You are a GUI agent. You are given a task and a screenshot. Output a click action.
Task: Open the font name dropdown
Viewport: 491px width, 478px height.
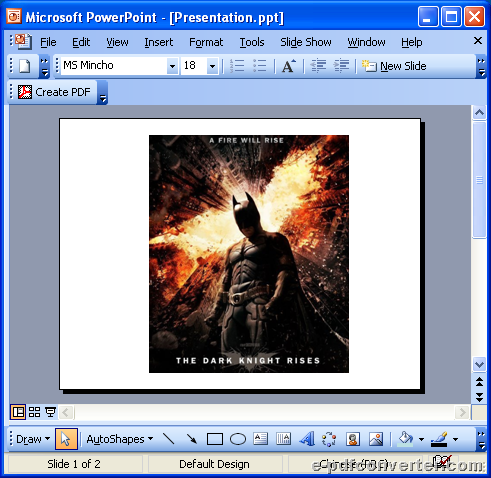click(172, 66)
